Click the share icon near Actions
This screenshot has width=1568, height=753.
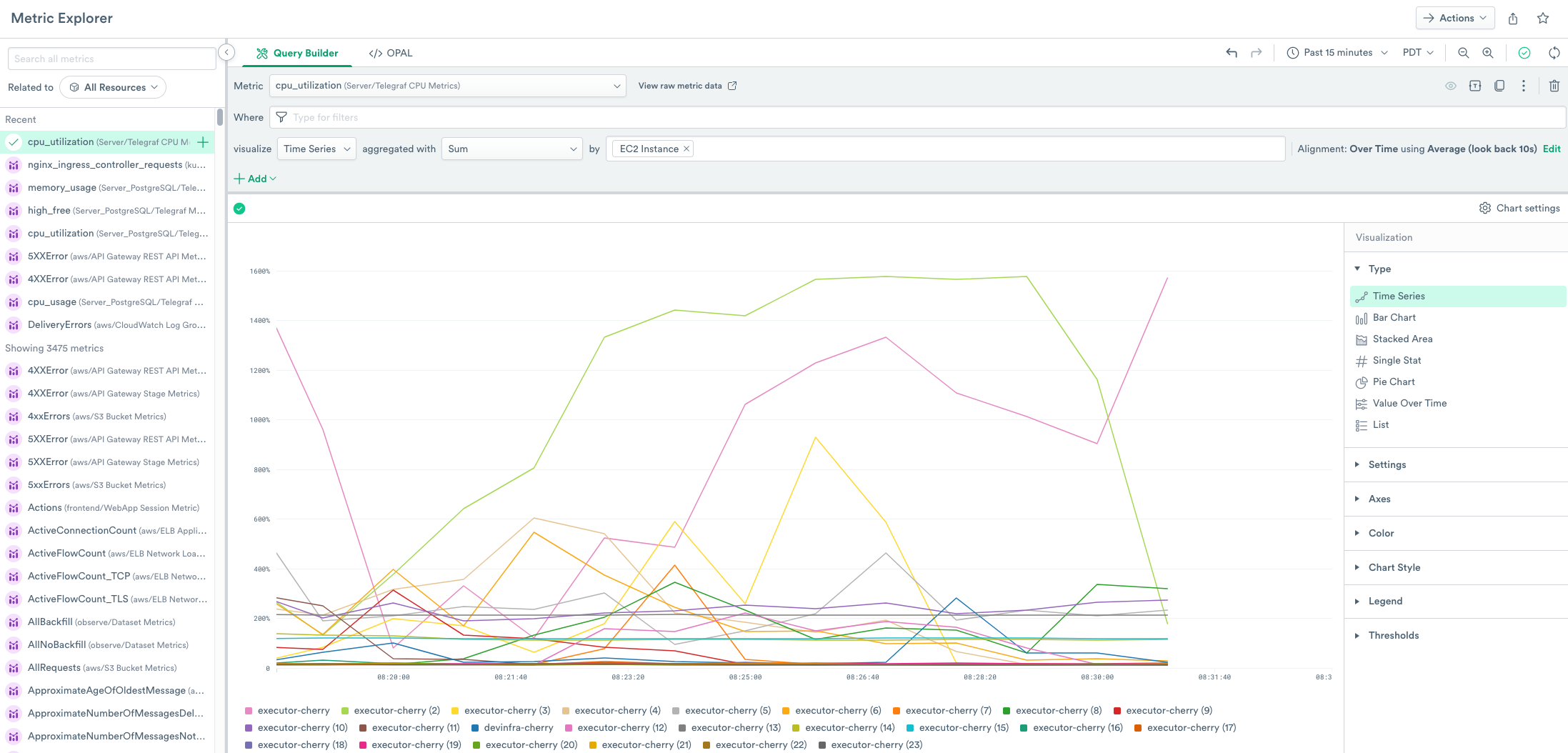pyautogui.click(x=1513, y=19)
